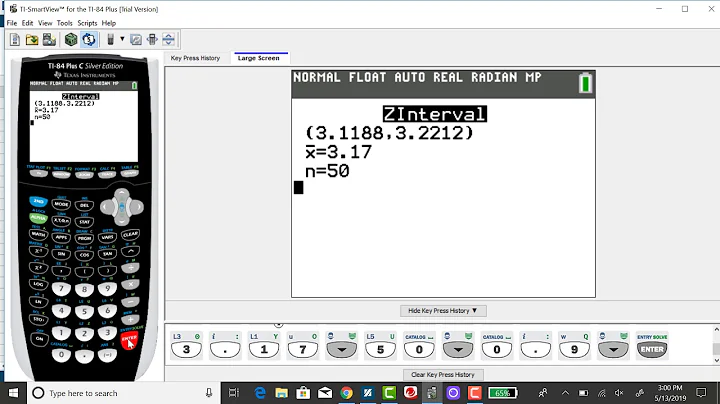Click the PRGM key on calculator
Image resolution: width=720 pixels, height=404 pixels.
84,239
